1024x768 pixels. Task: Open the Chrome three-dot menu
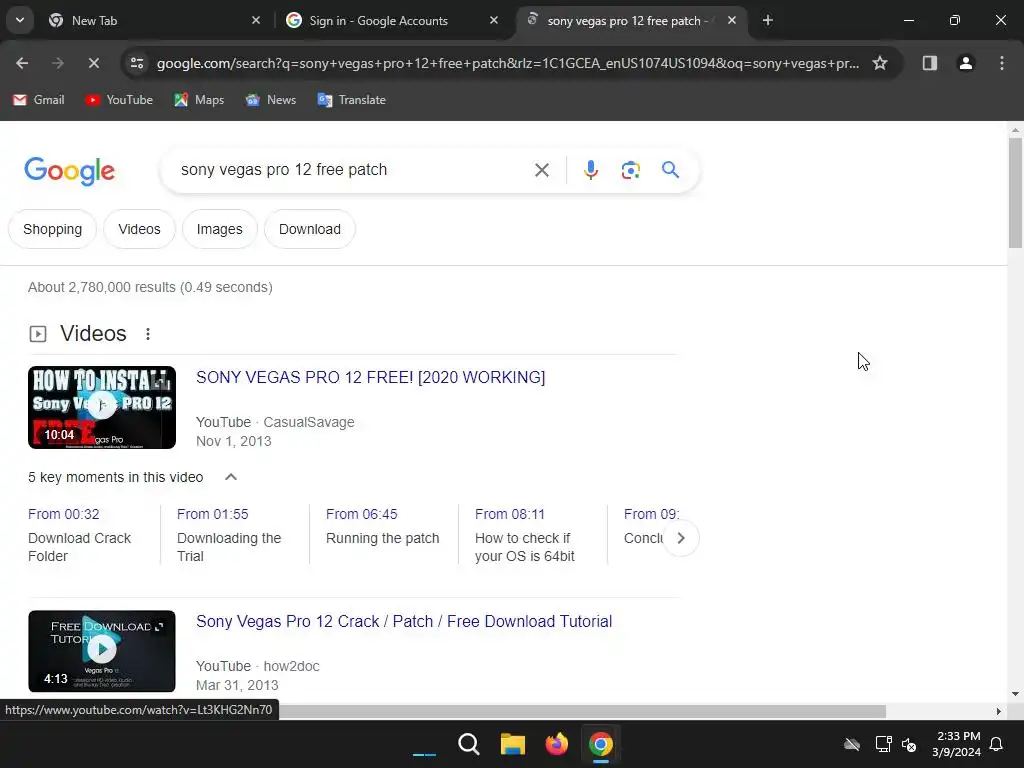coord(1001,63)
